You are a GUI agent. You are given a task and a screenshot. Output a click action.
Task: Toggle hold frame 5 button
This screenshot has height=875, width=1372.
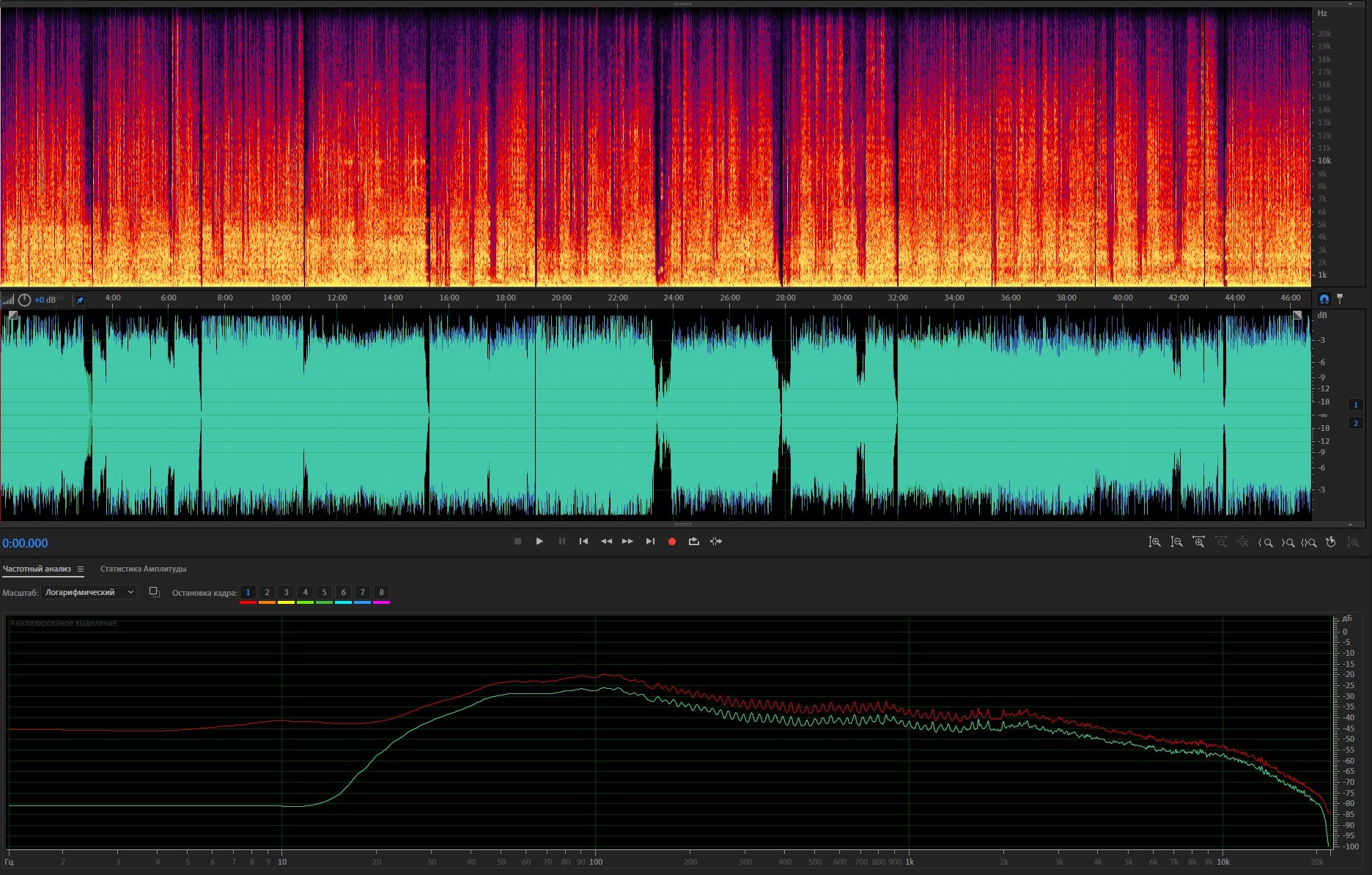[x=324, y=592]
